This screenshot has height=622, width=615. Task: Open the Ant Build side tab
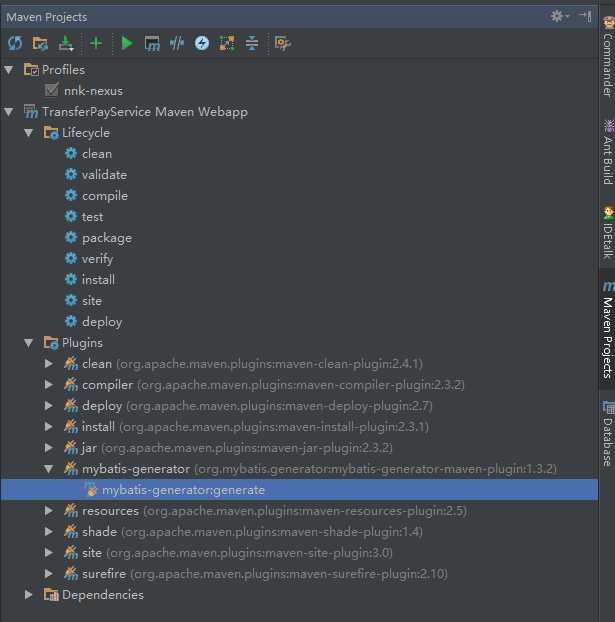click(x=608, y=152)
